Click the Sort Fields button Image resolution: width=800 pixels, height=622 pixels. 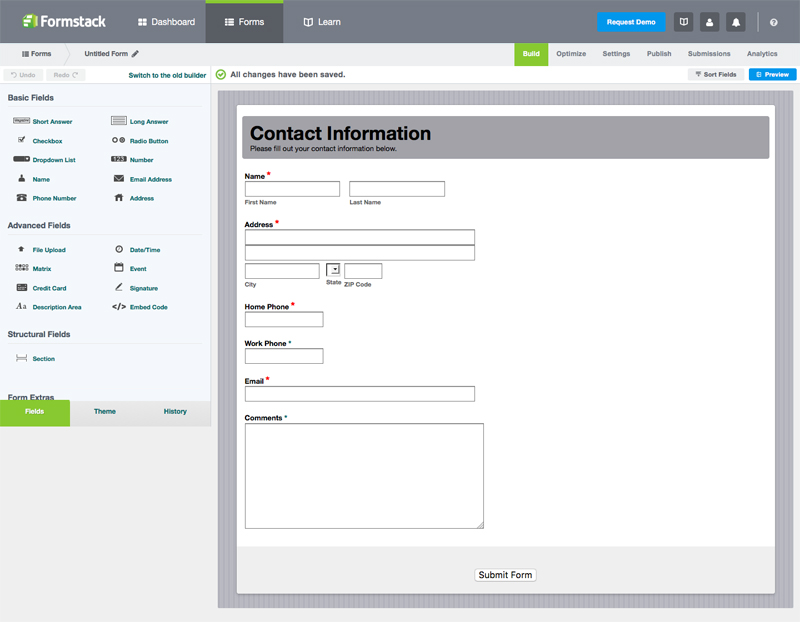point(716,74)
